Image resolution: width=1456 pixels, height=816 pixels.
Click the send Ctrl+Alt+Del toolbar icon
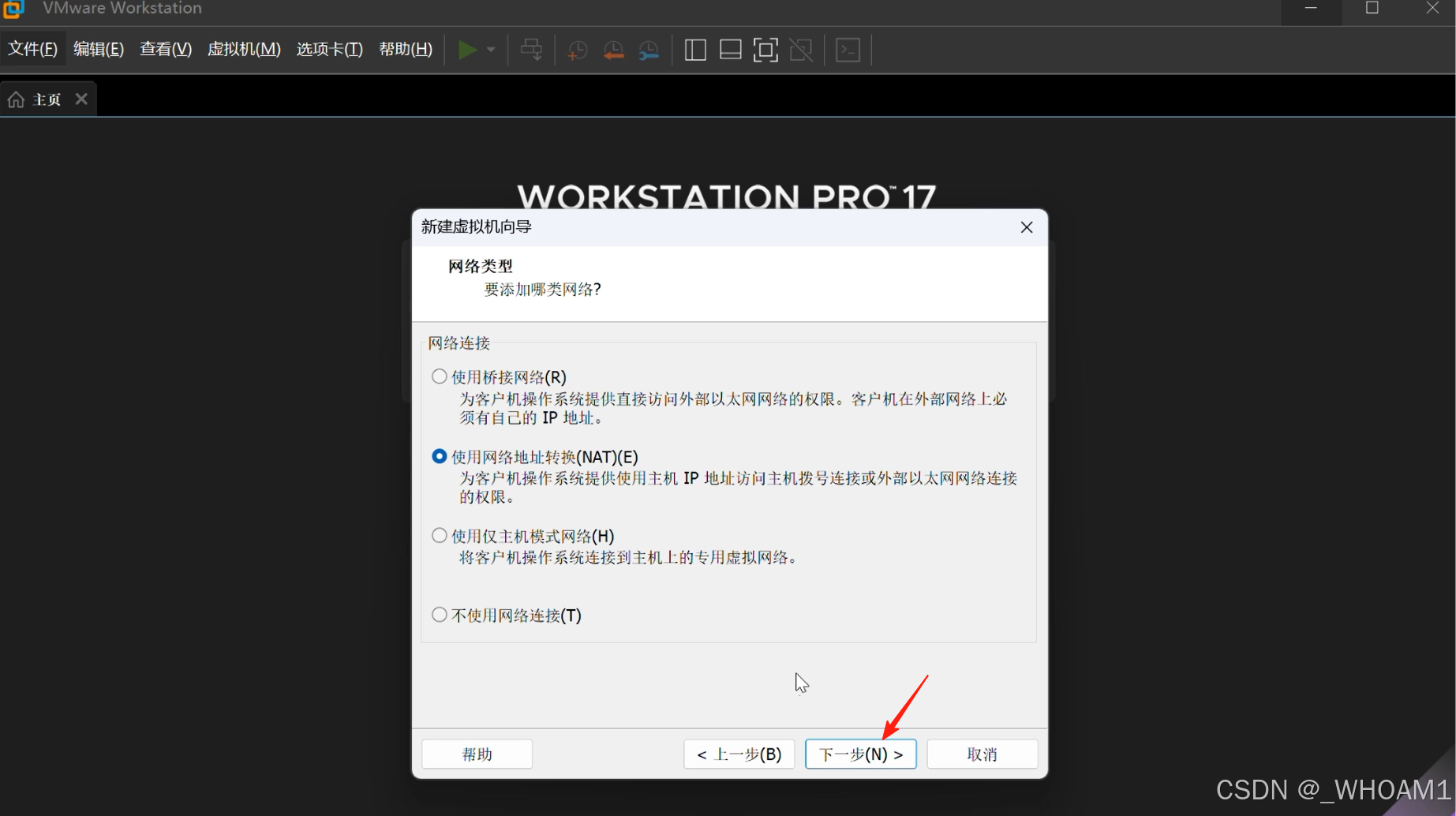coord(531,50)
